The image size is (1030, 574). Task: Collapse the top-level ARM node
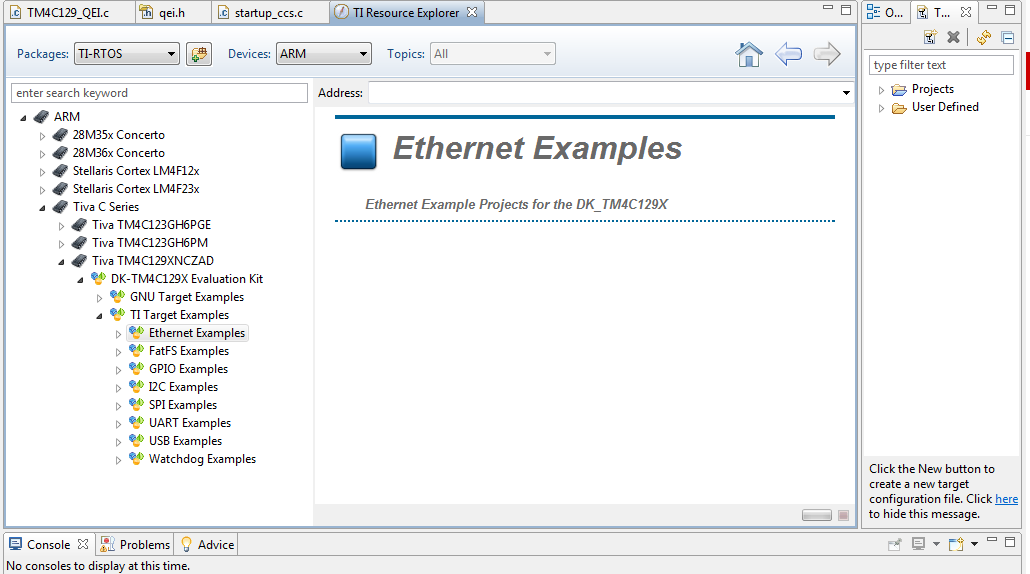coord(23,118)
